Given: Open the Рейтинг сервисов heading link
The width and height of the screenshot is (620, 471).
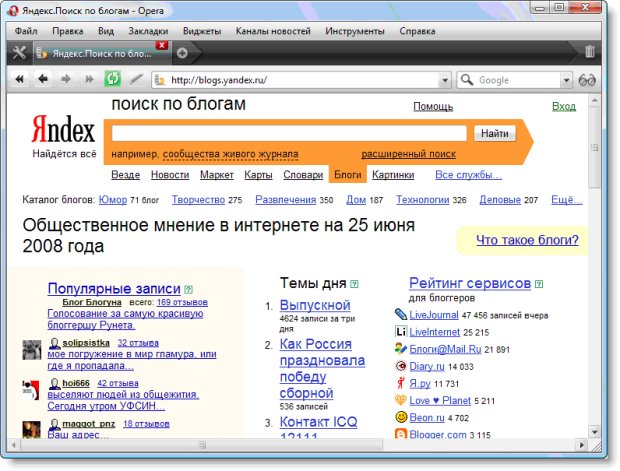Looking at the screenshot, I should [470, 283].
